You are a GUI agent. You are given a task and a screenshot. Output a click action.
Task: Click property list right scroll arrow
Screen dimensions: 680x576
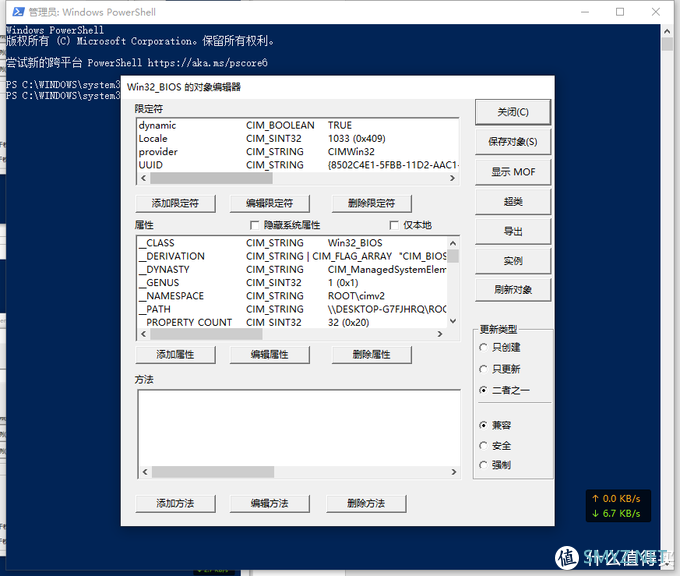pyautogui.click(x=440, y=334)
